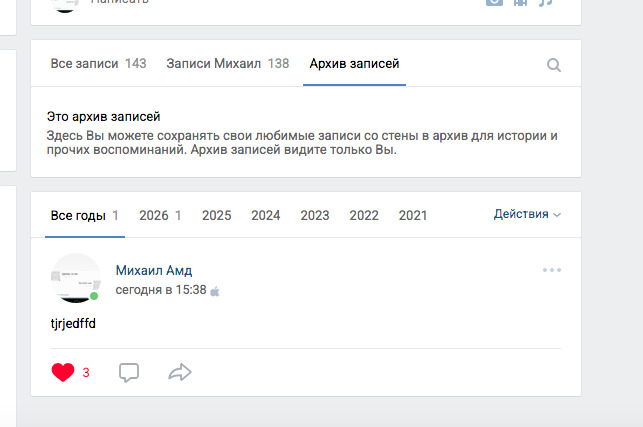The image size is (643, 427).
Task: Click the post author's round avatar
Action: pos(75,278)
